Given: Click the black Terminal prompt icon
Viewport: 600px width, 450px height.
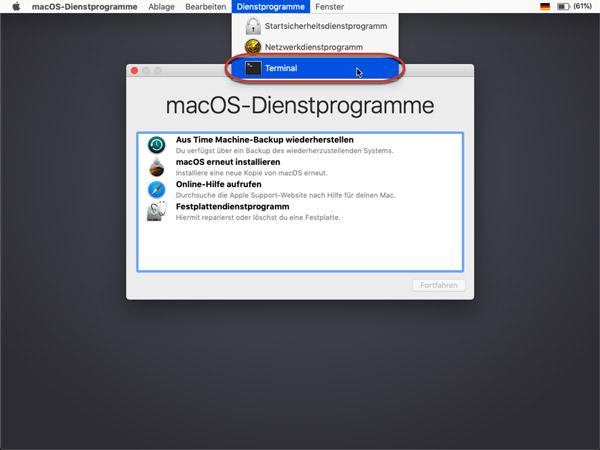Looking at the screenshot, I should 253,68.
